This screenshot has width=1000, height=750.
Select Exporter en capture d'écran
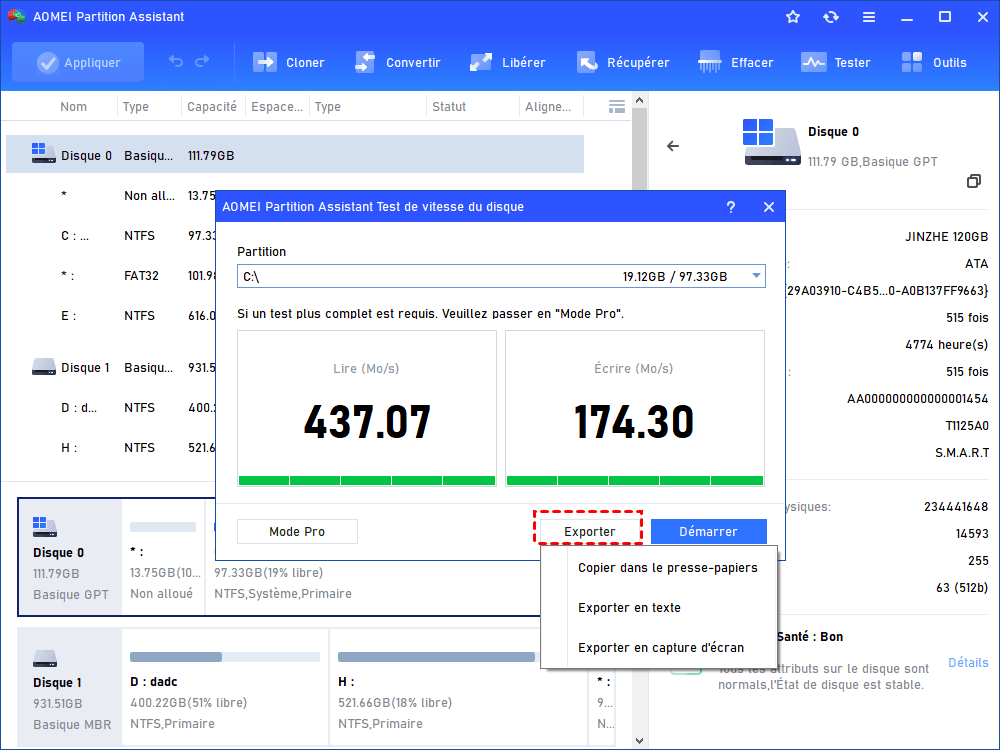[x=660, y=648]
